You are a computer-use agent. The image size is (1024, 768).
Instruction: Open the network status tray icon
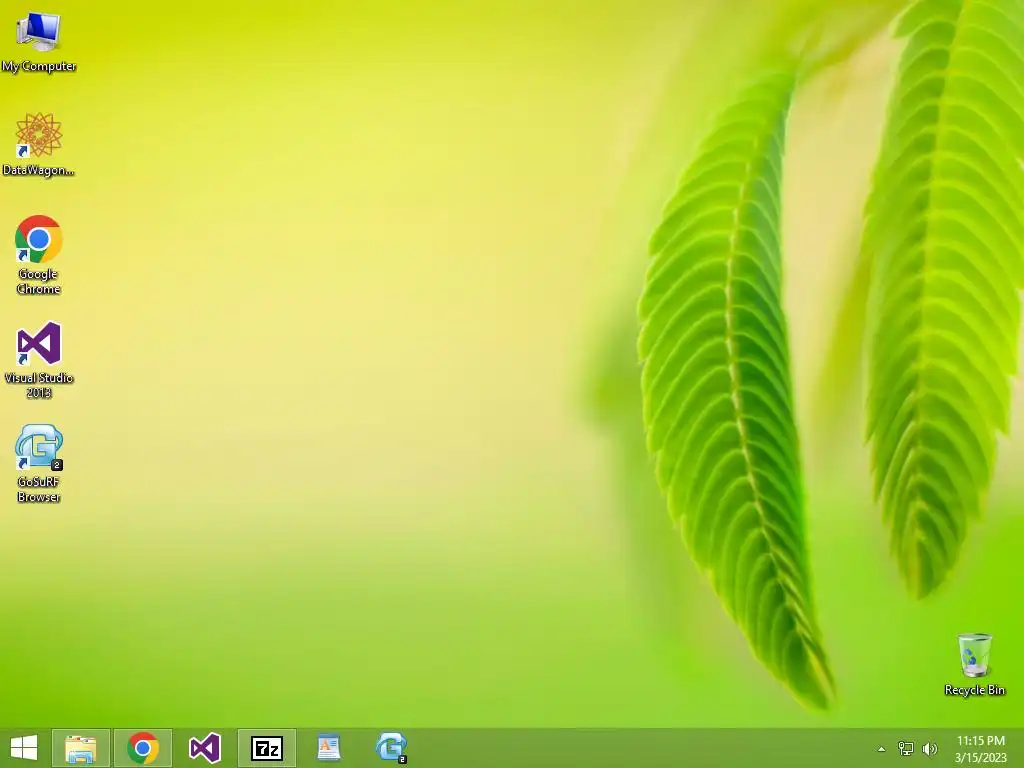[x=906, y=749]
